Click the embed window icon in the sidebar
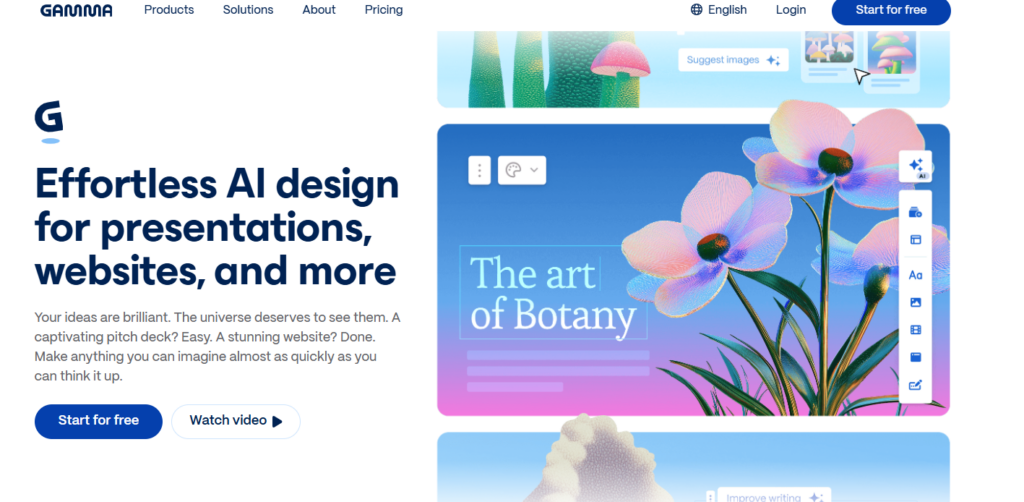1024x502 pixels. click(x=915, y=357)
